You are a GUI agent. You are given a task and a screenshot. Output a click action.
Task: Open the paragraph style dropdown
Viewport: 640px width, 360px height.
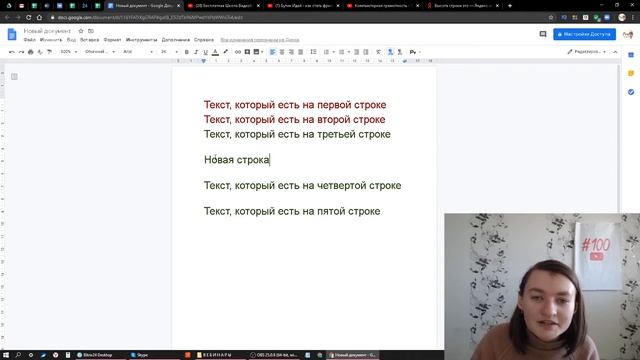(100, 52)
